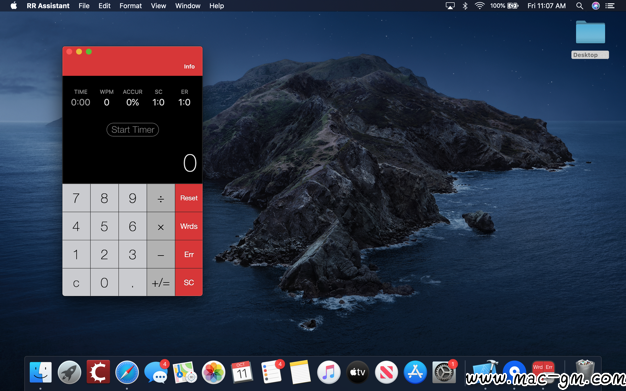626x391 pixels.
Task: Tap the minus − key
Action: coord(160,254)
